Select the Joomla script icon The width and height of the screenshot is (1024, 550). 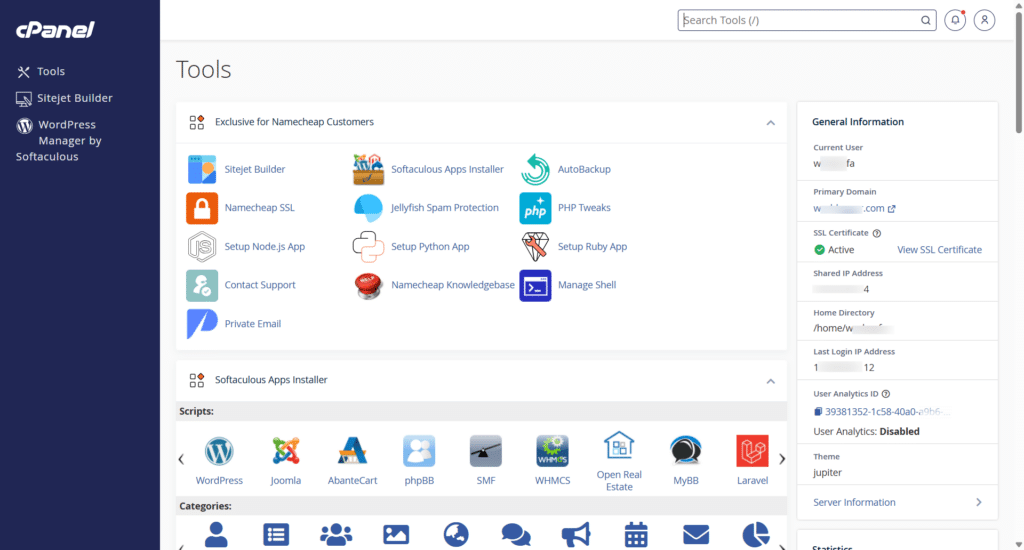tap(285, 451)
